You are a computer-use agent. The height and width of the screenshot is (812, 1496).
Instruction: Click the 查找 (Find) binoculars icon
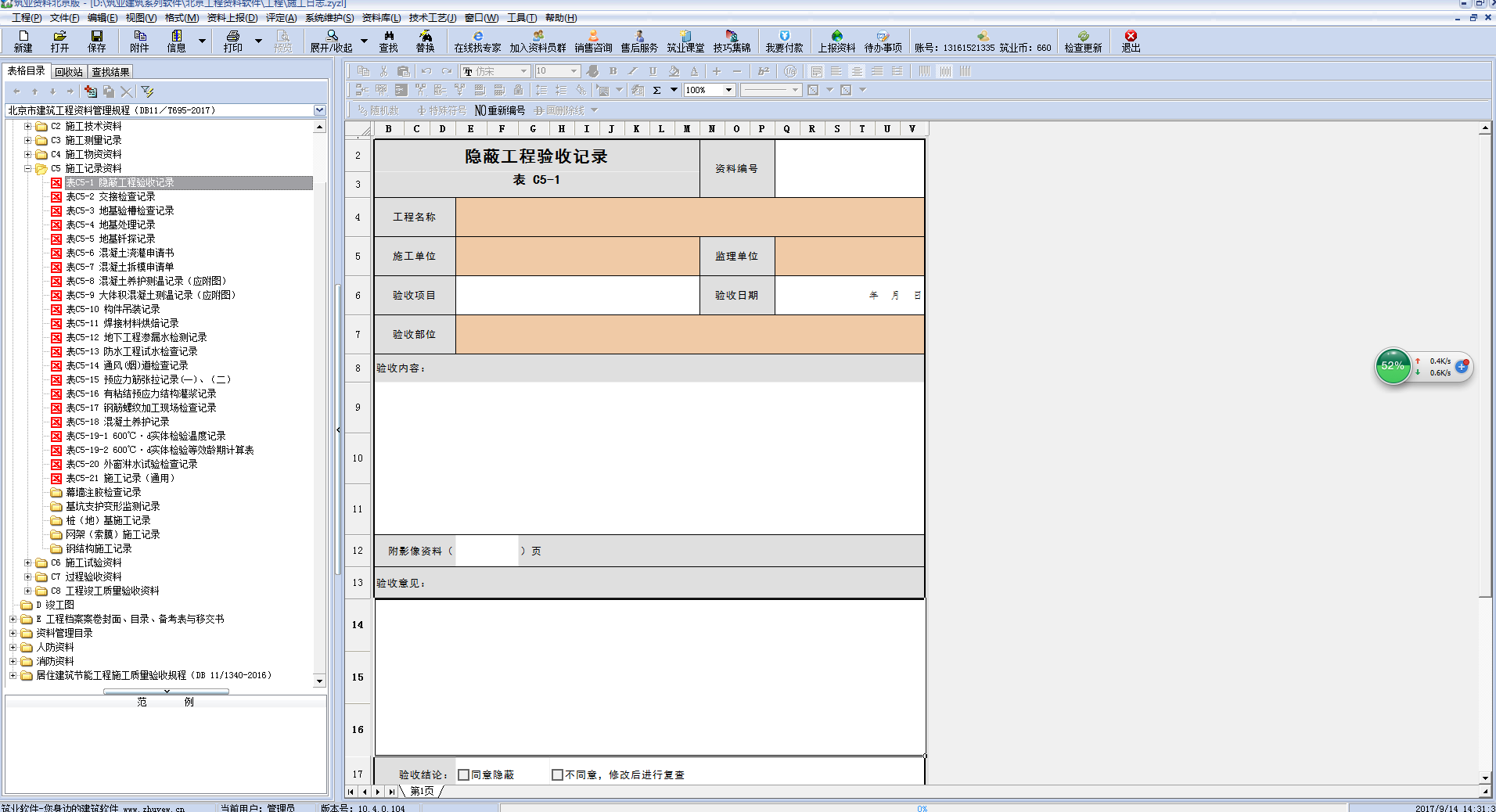click(389, 41)
